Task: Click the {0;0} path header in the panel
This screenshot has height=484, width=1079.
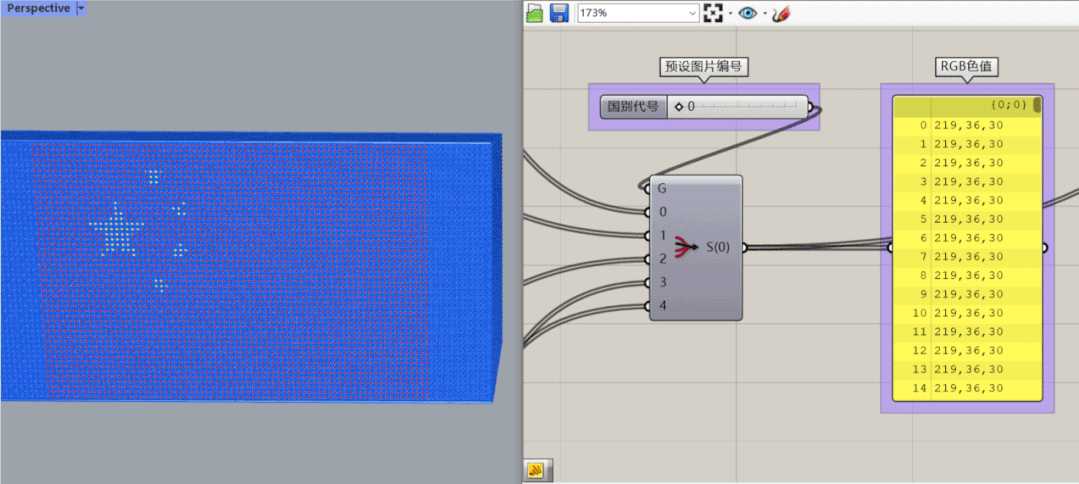Action: click(1009, 105)
